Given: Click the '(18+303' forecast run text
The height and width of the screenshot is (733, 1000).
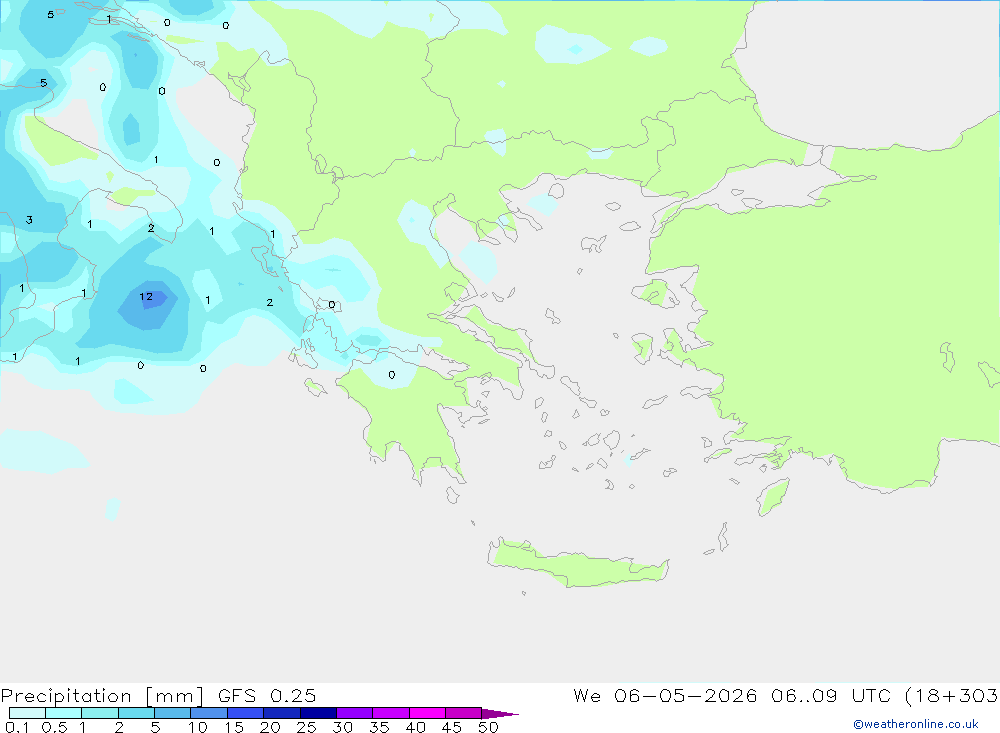Looking at the screenshot, I should click(x=952, y=696).
